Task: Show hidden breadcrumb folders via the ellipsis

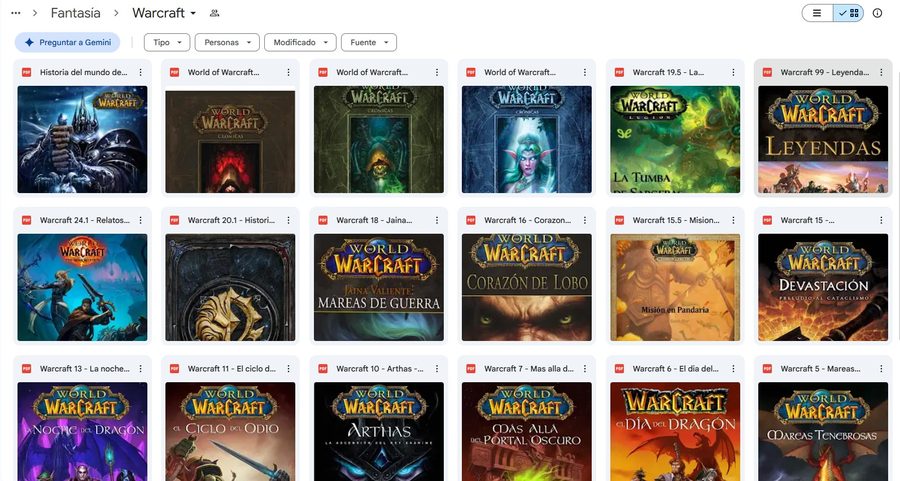Action: 16,13
